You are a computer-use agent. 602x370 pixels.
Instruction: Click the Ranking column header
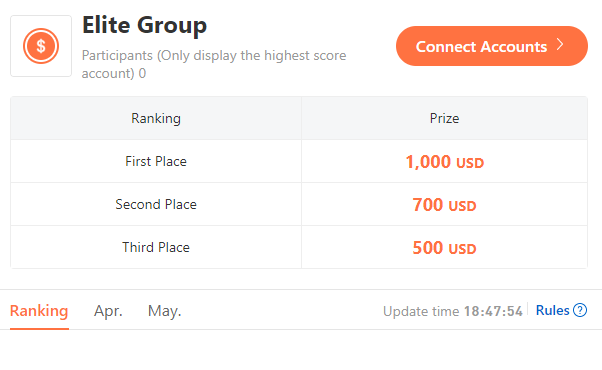pyautogui.click(x=156, y=118)
